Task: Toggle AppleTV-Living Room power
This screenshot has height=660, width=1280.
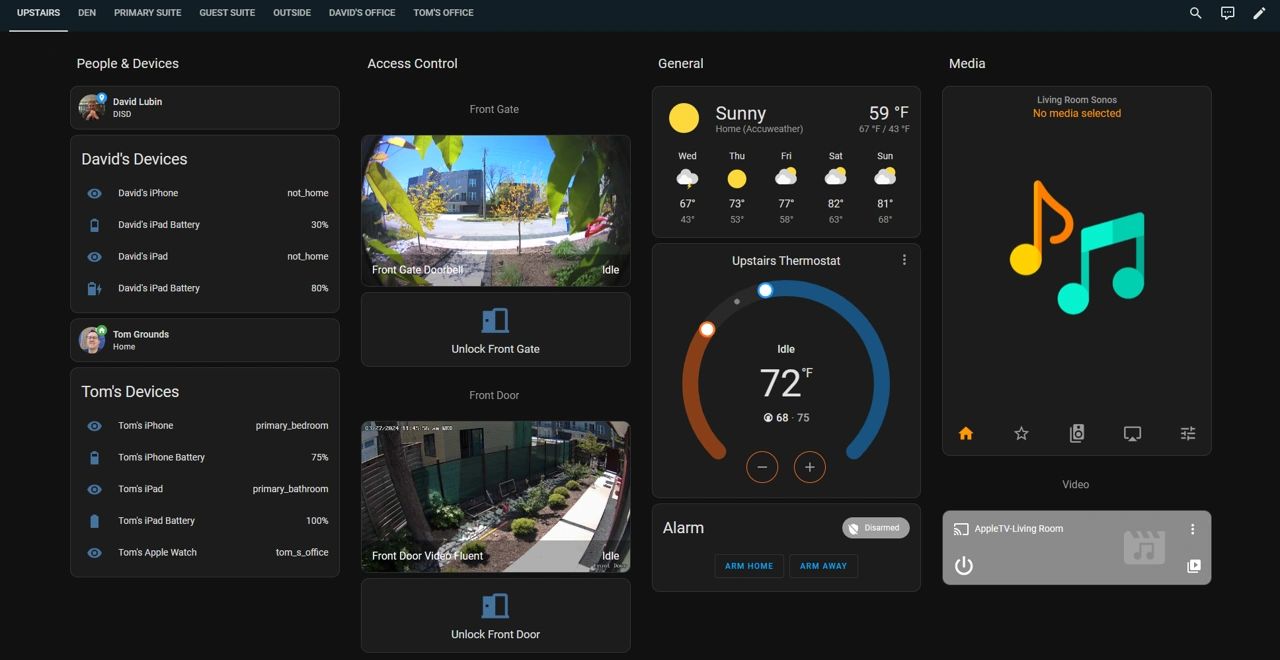Action: (x=963, y=566)
